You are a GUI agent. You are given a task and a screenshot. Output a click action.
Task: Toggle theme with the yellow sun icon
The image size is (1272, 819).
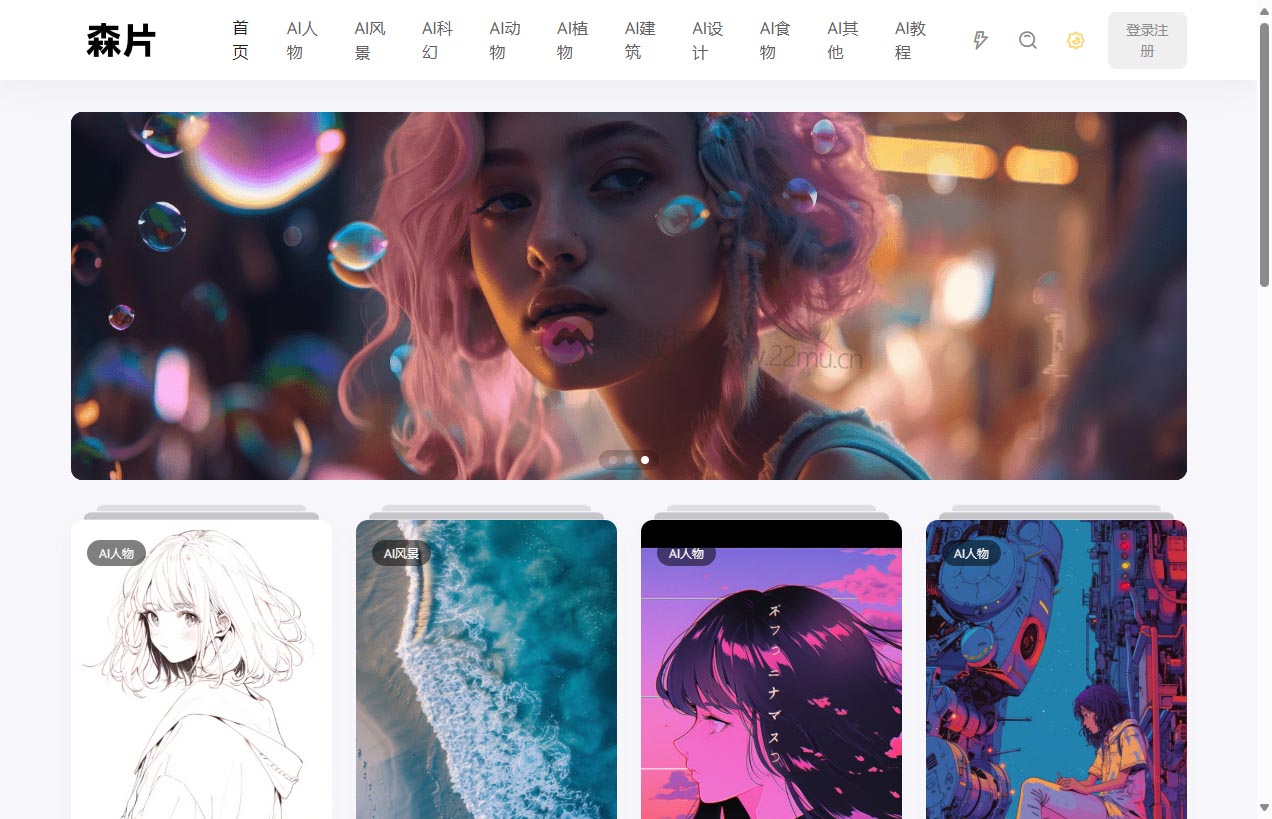[1075, 40]
